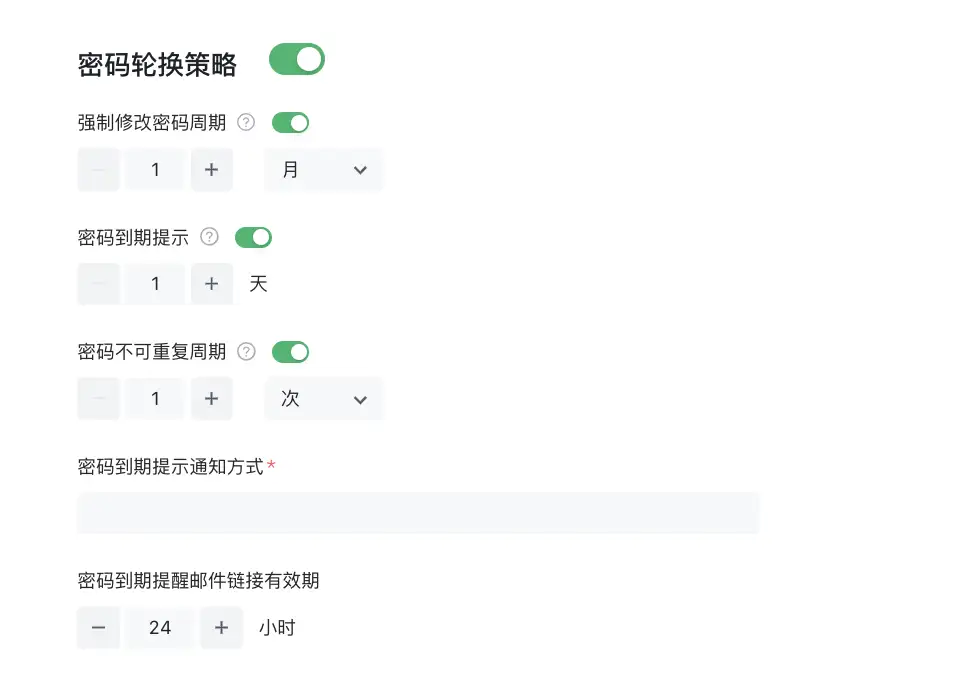Open the 次 unit dropdown

click(x=324, y=399)
